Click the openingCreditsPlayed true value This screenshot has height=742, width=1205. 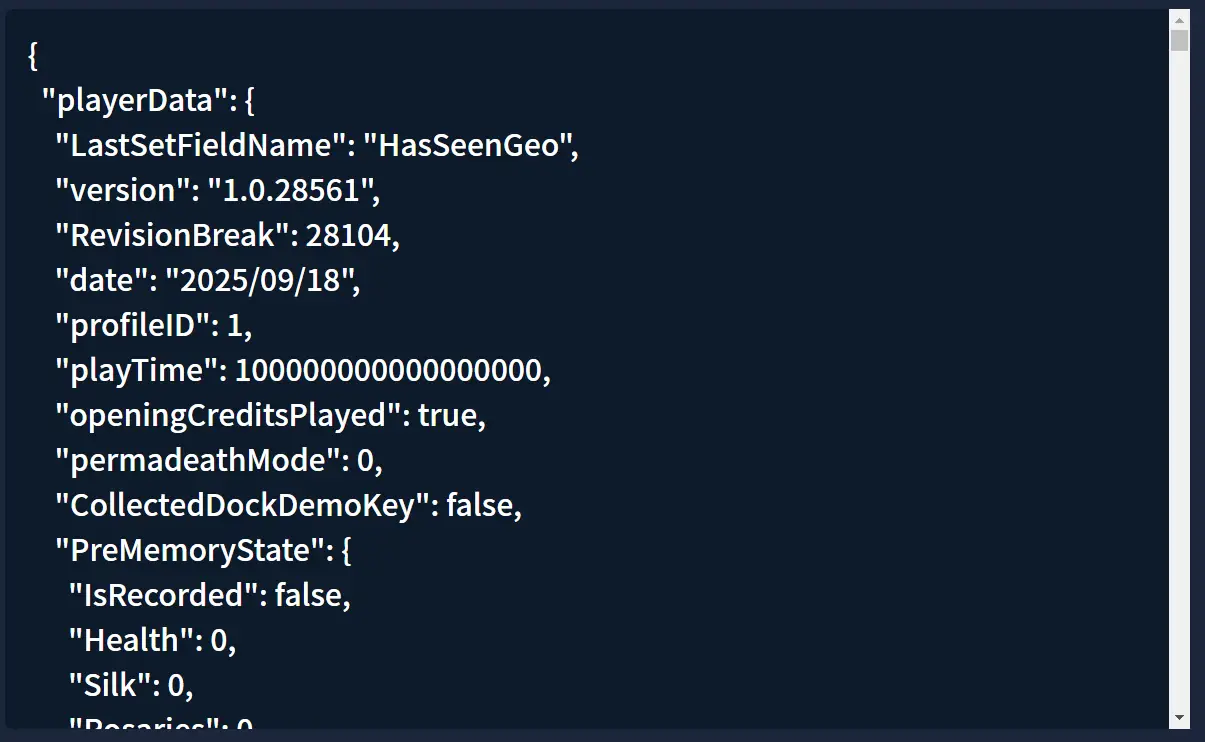click(x=447, y=415)
